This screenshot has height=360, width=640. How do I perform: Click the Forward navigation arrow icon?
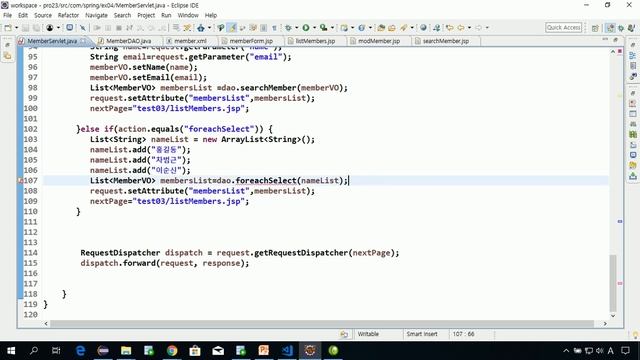[479, 28]
